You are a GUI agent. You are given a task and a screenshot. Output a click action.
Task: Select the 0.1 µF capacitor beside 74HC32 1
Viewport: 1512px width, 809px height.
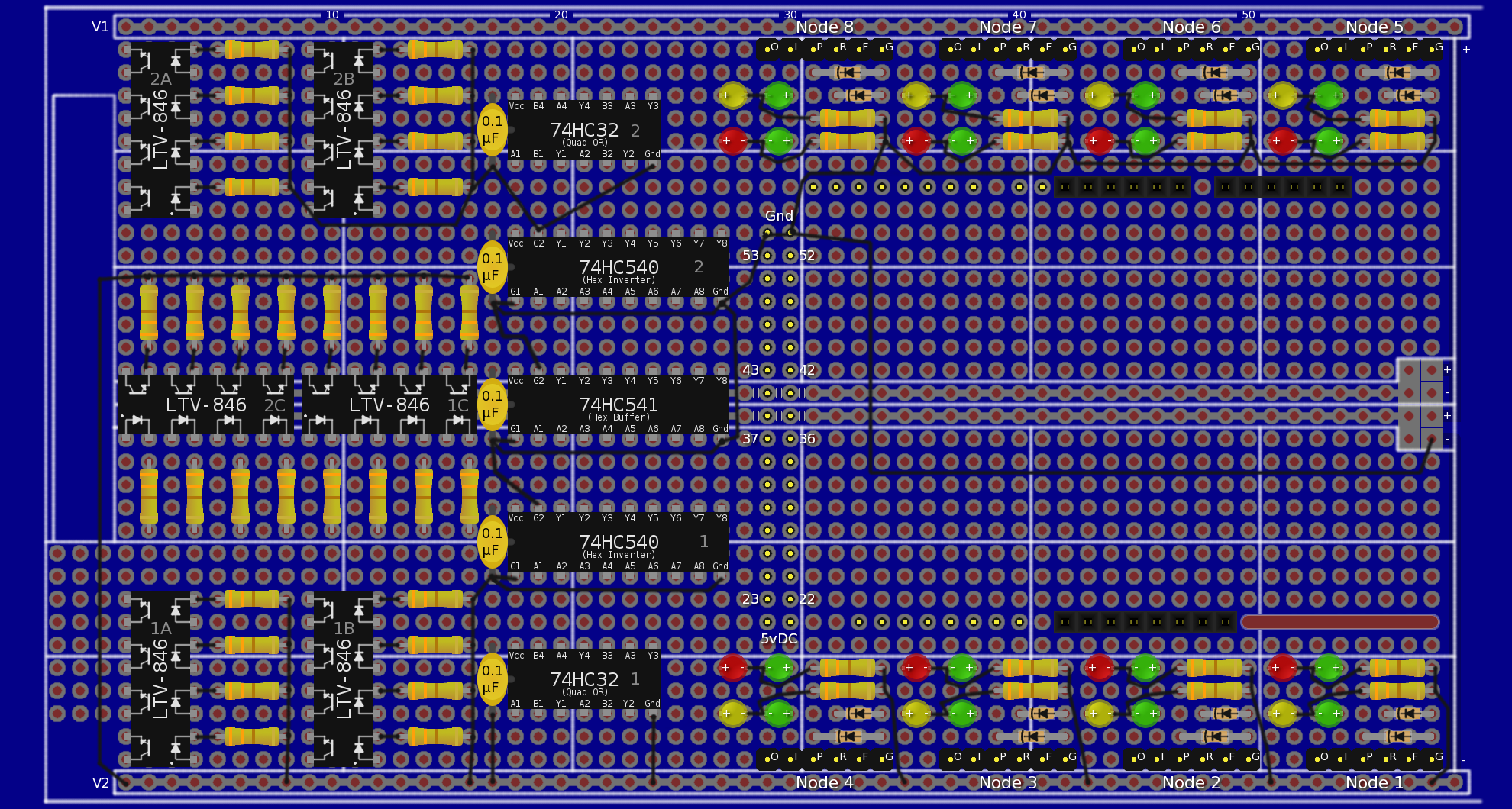click(492, 679)
